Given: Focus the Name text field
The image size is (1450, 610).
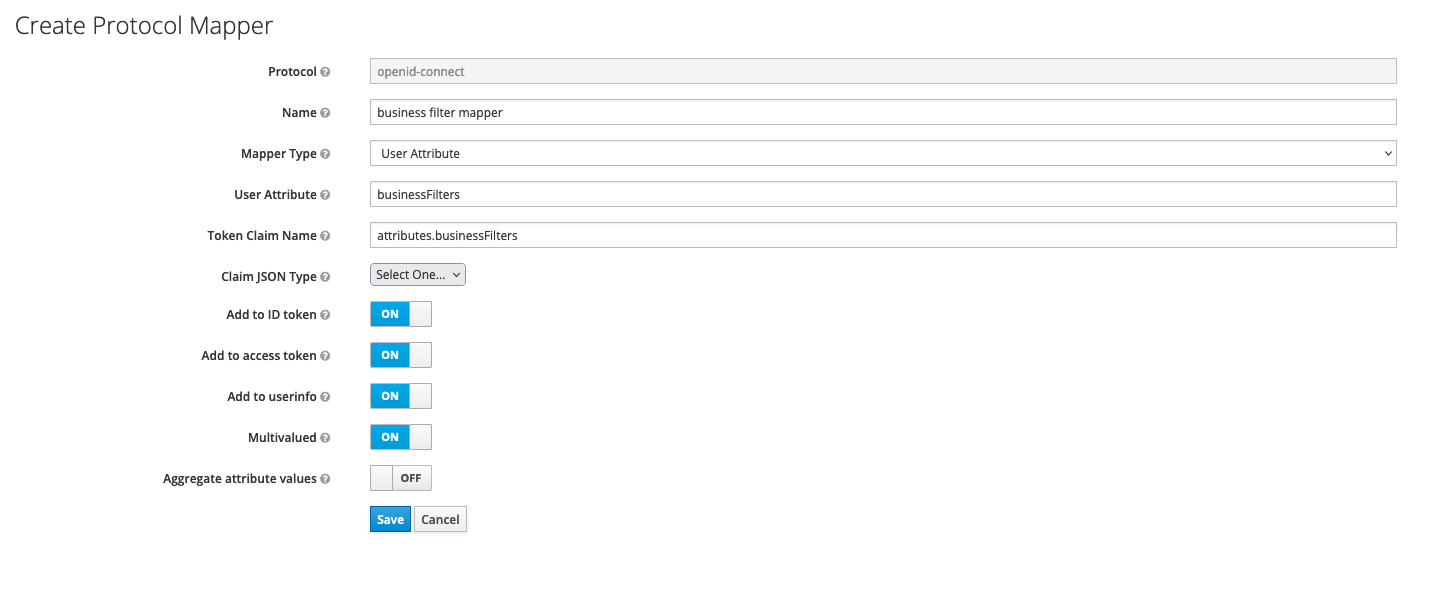Looking at the screenshot, I should tap(882, 112).
